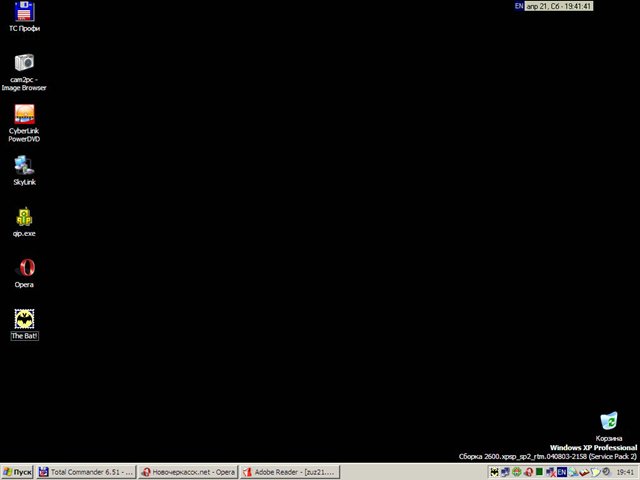
Task: Click the tray clock showing 19:41
Action: point(625,472)
